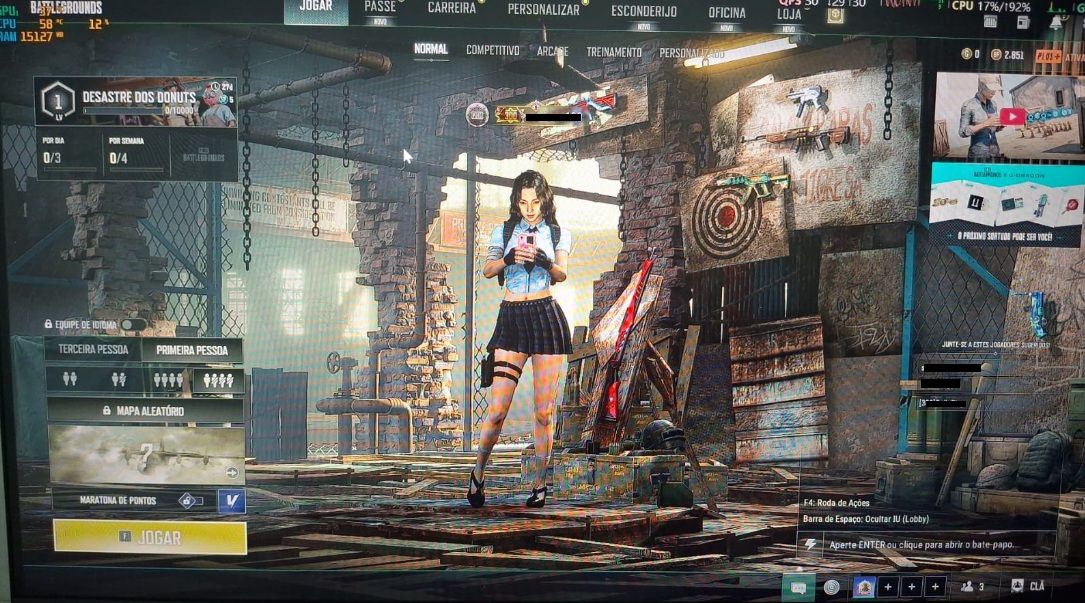Open the OFICINA tab
1085x603 pixels.
tap(727, 13)
